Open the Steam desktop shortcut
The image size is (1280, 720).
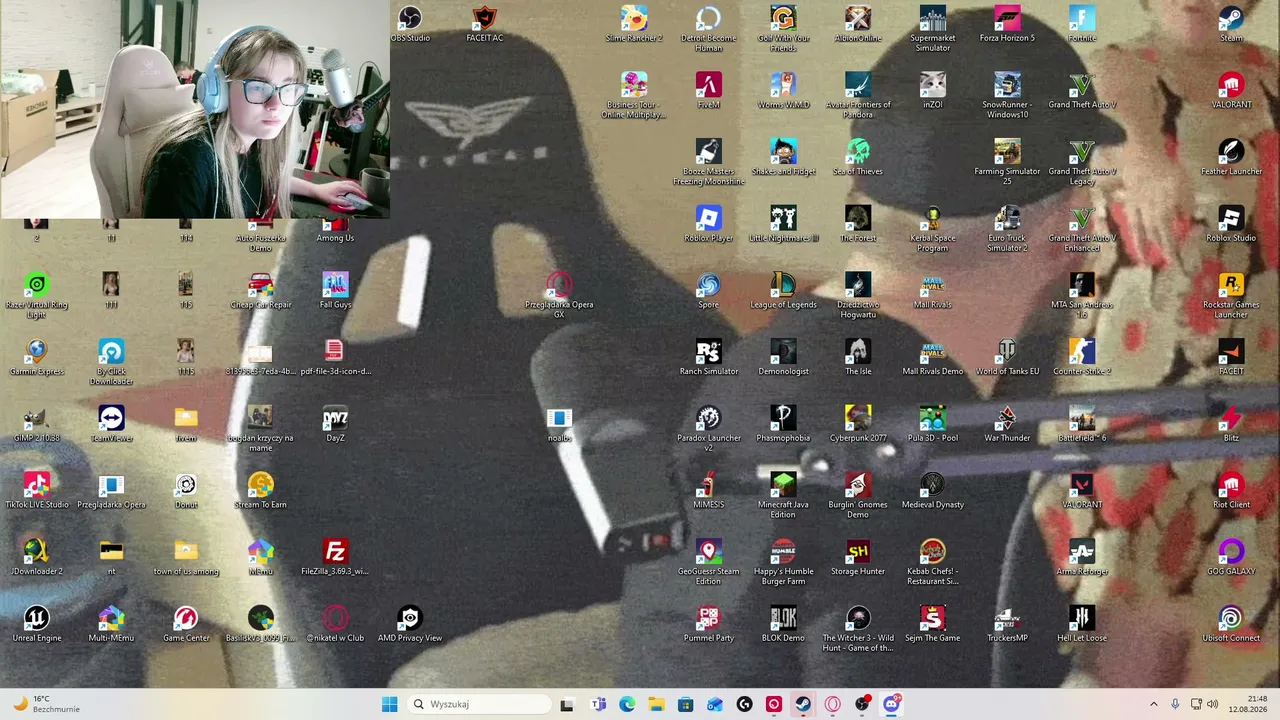tap(1231, 24)
